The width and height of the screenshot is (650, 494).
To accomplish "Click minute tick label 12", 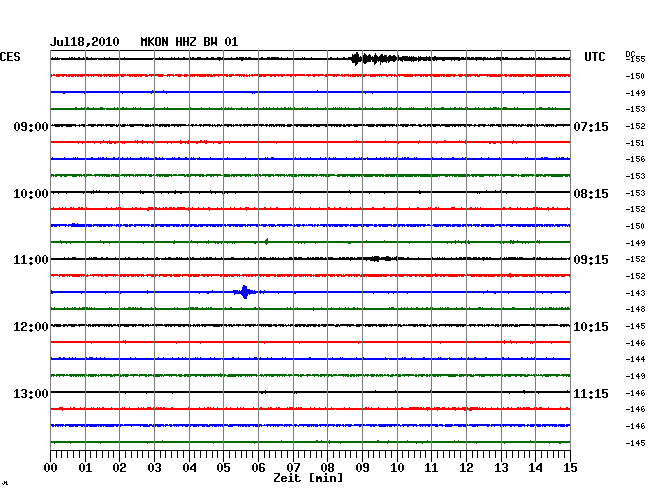I will coord(466,468).
